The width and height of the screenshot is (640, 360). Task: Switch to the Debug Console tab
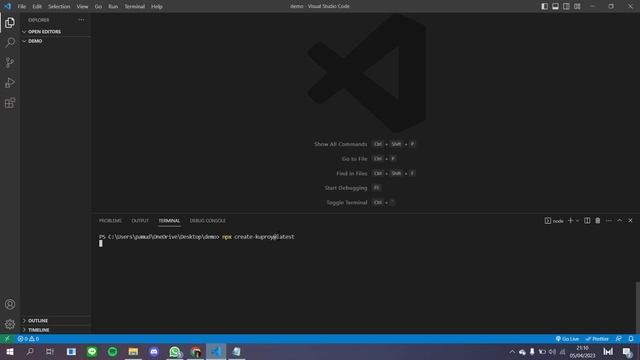coord(207,220)
